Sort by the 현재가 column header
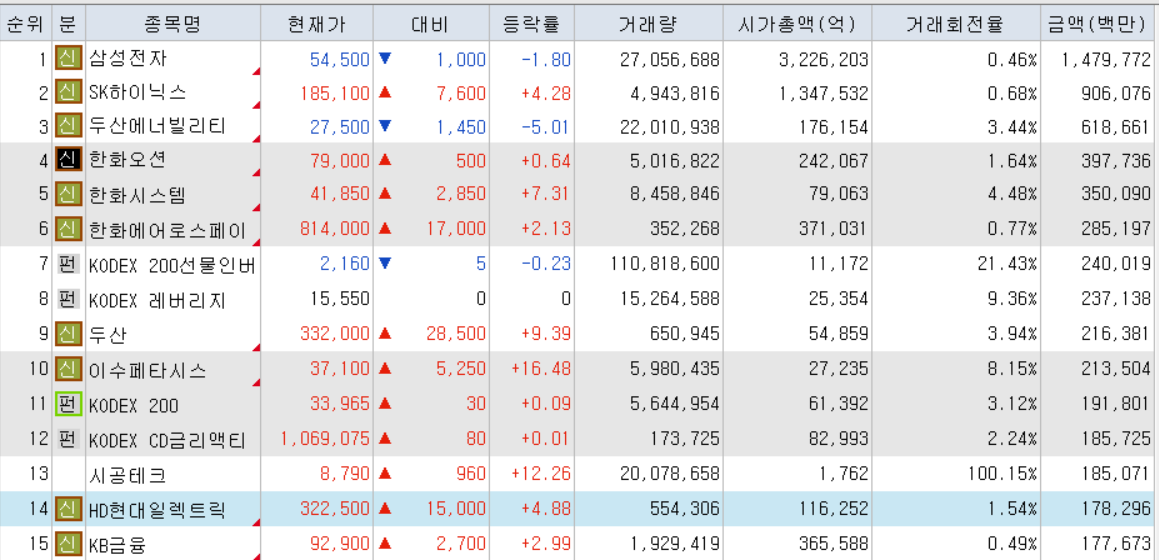Screen dimensions: 1159x560 (x=316, y=25)
